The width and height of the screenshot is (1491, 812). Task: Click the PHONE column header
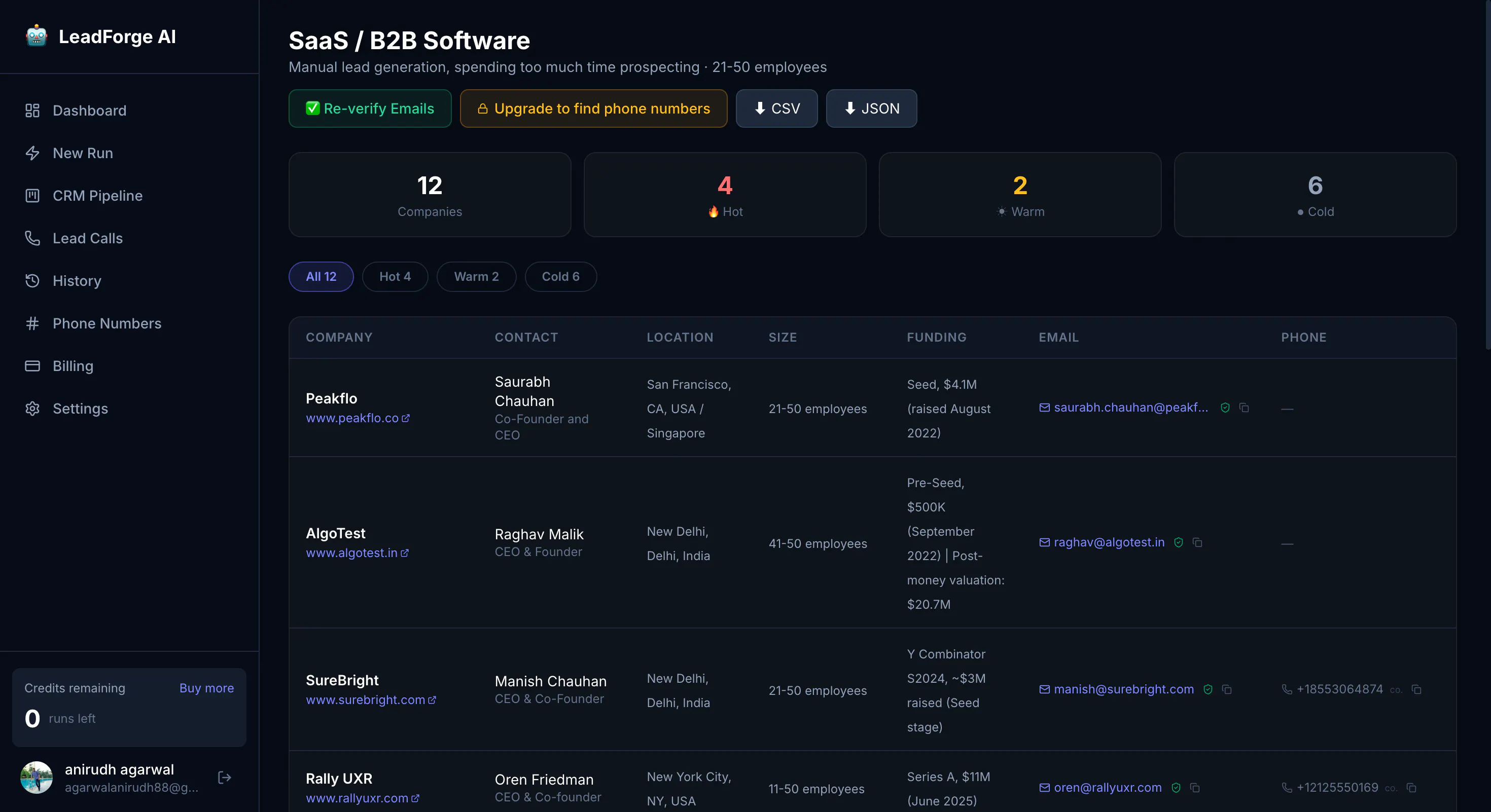coord(1303,337)
